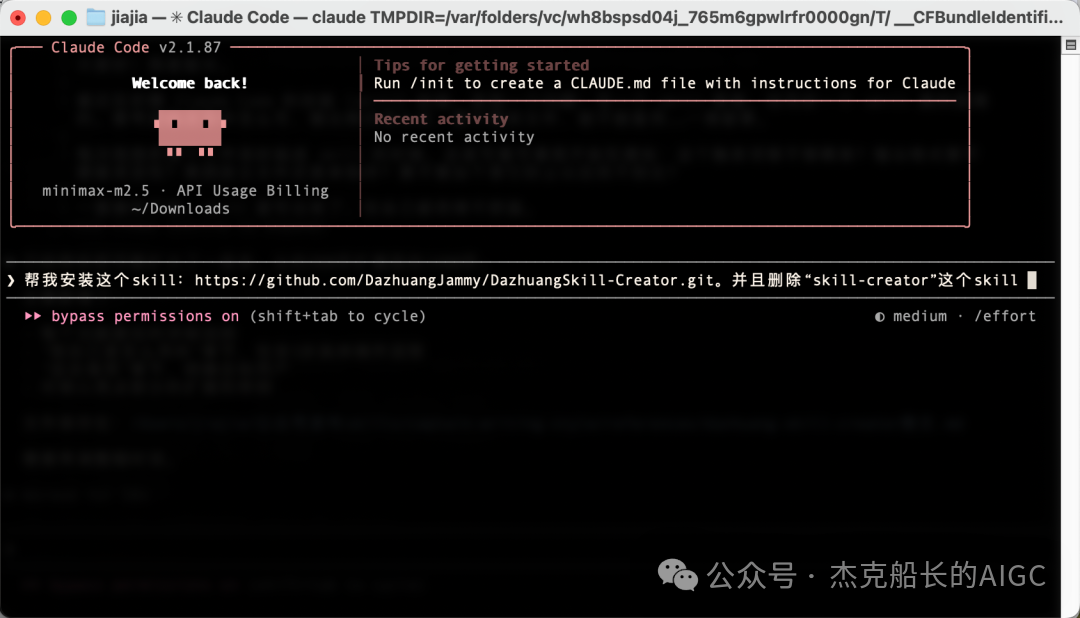This screenshot has height=618, width=1080.
Task: Click the prompt chevron before the input
Action: (x=11, y=280)
